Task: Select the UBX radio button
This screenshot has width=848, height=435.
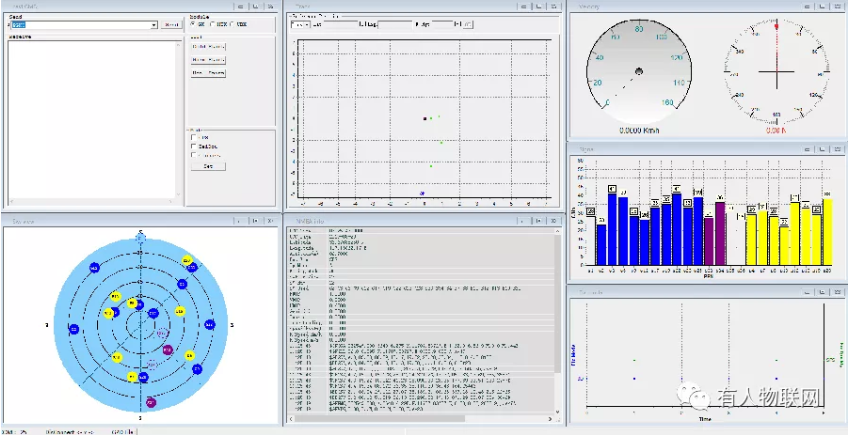Action: coord(233,24)
